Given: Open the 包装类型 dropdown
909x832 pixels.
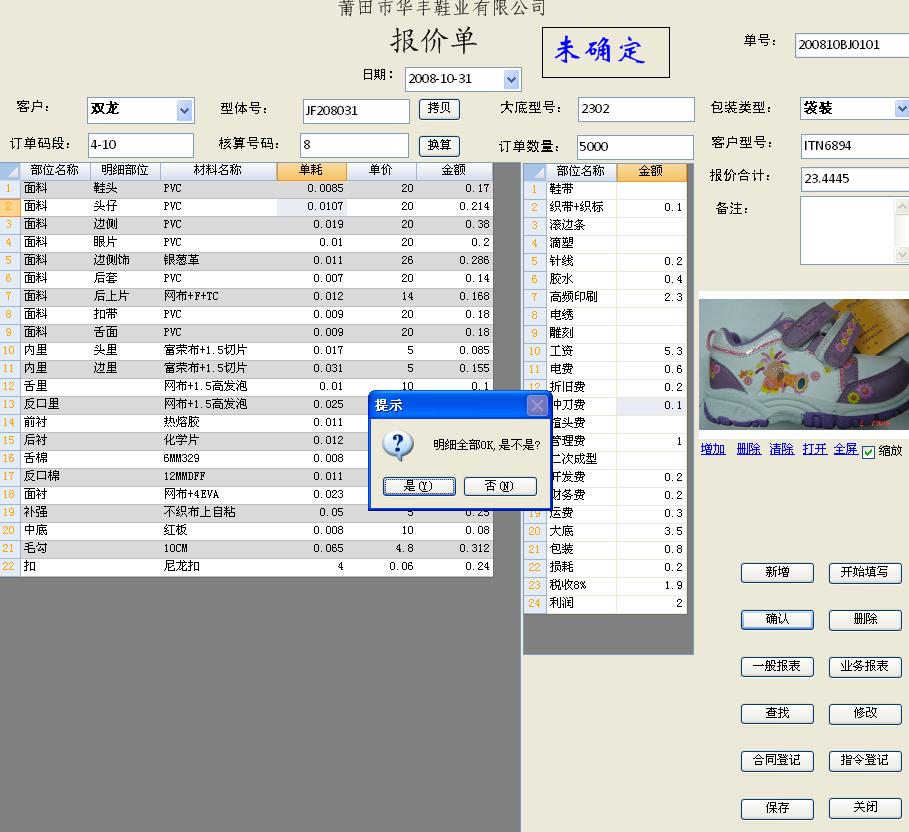Looking at the screenshot, I should pos(901,109).
